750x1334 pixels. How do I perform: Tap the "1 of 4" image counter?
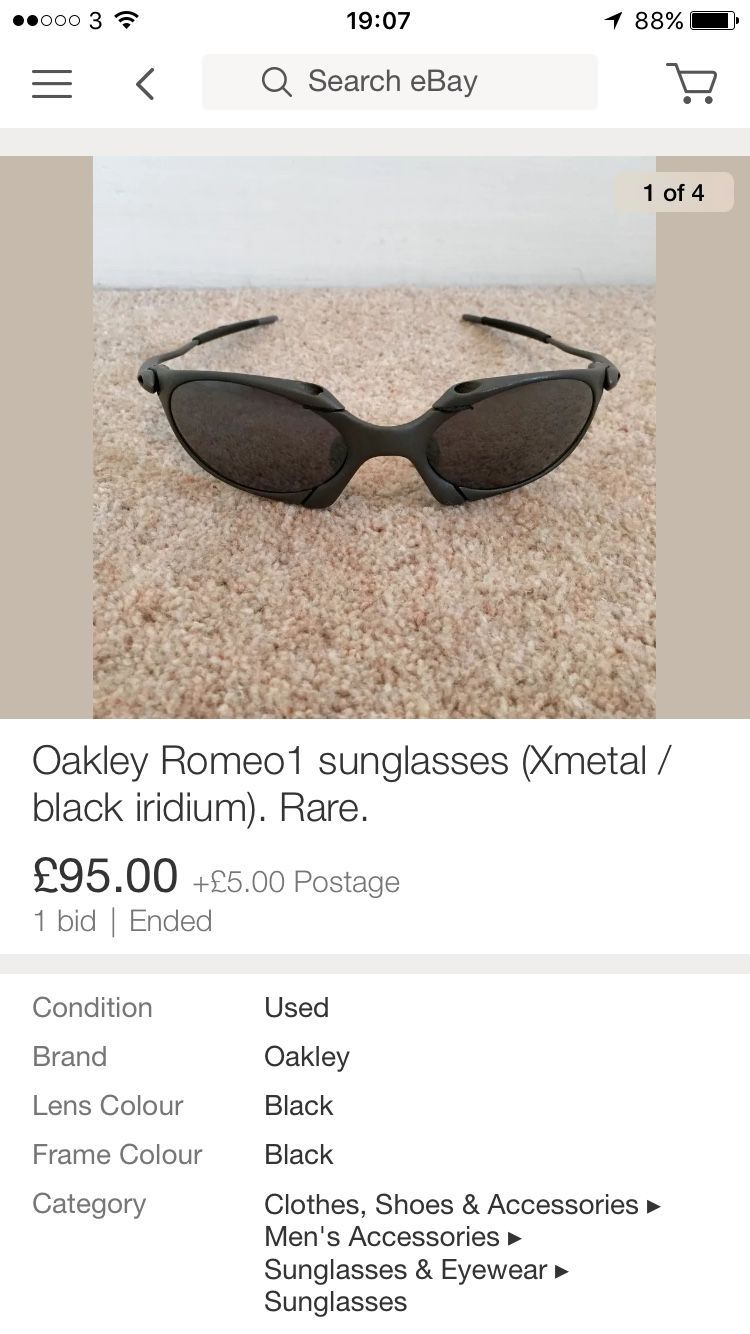(673, 192)
